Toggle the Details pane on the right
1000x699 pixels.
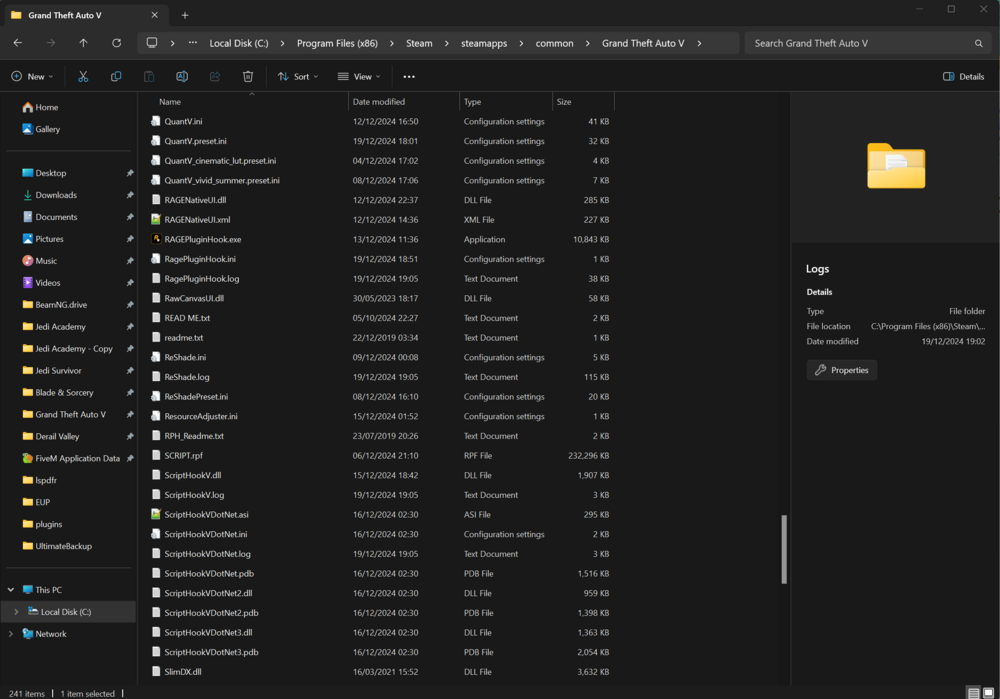coord(963,76)
